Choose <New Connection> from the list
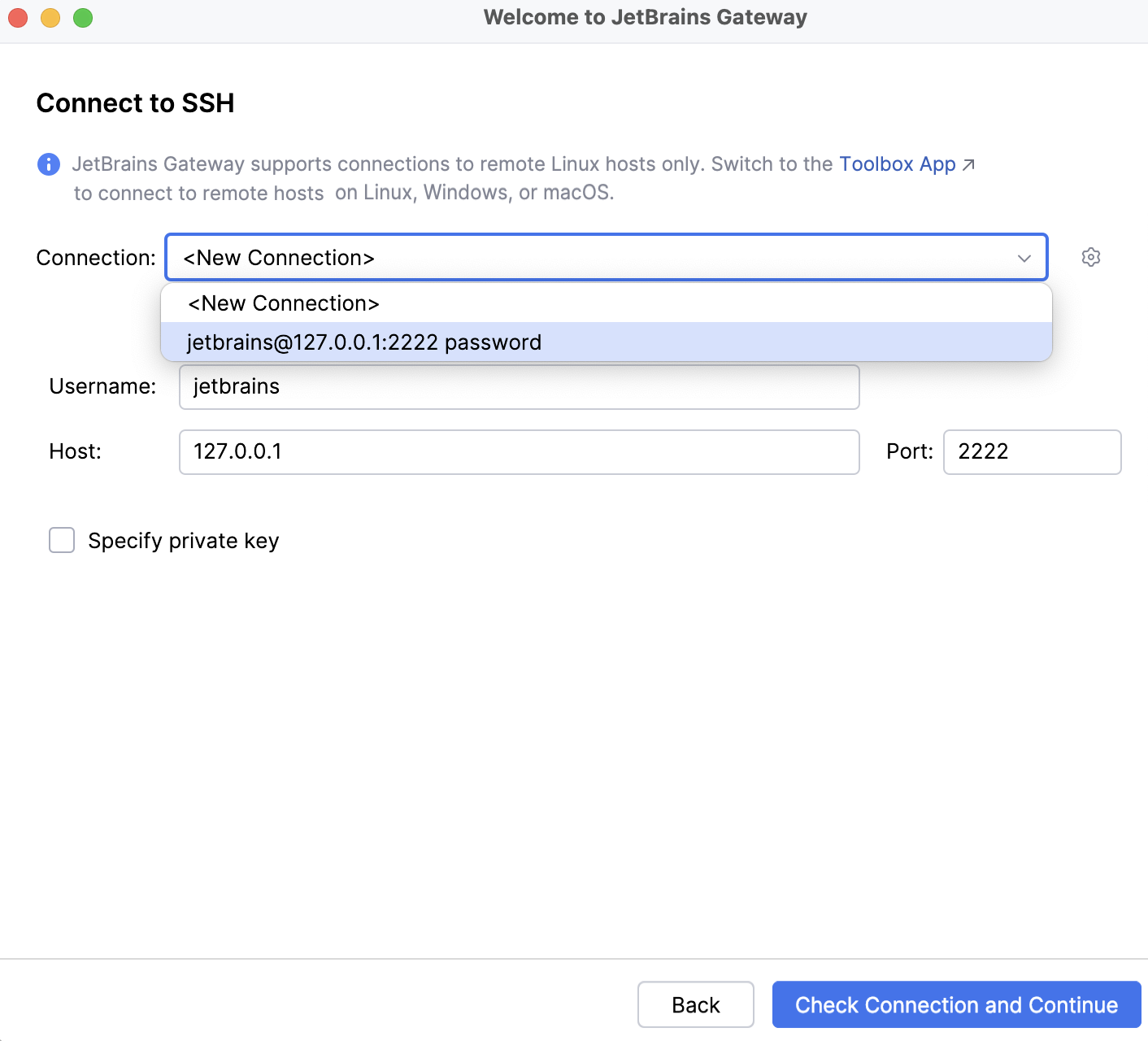 click(x=283, y=303)
